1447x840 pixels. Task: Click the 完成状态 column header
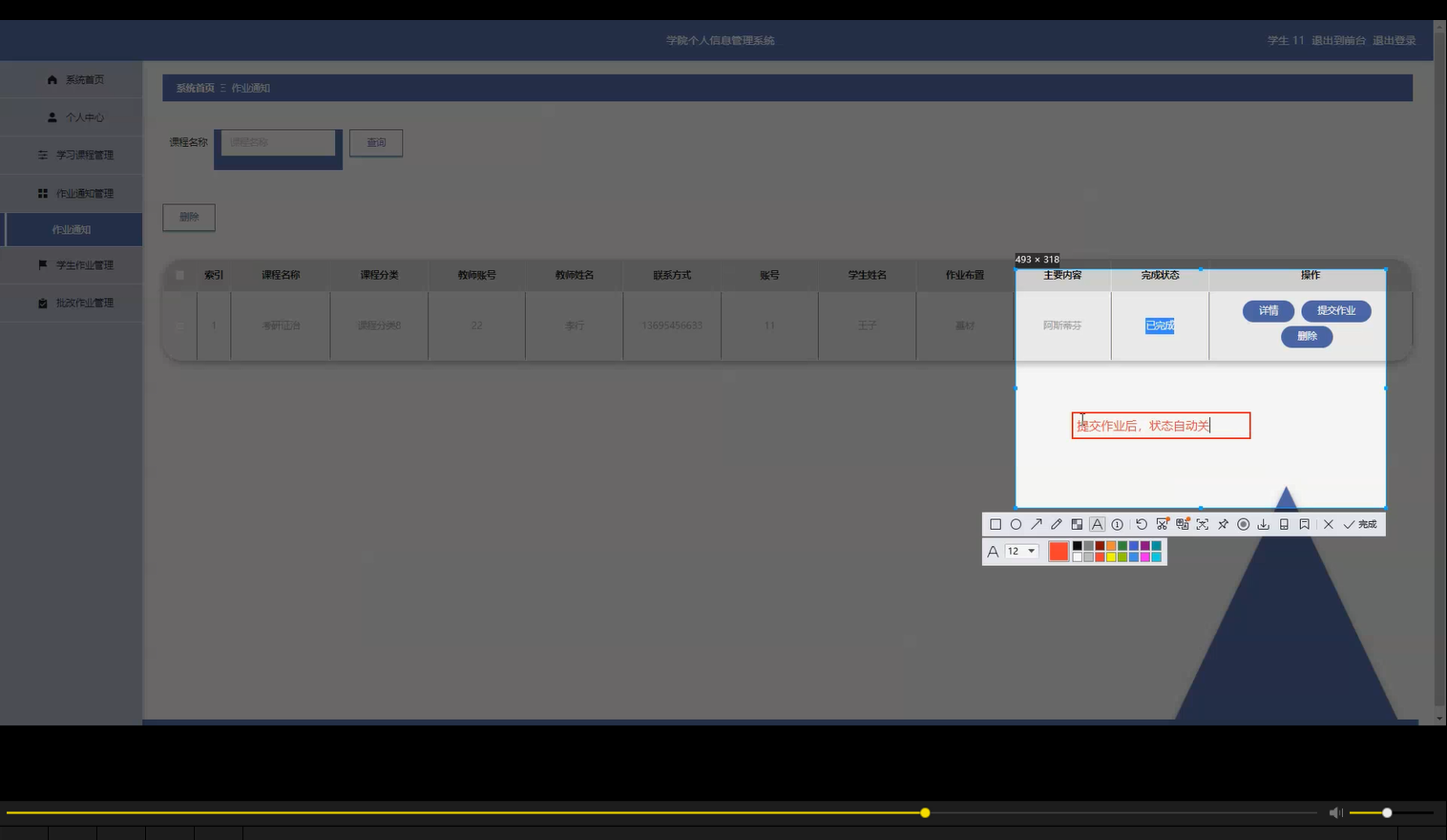coord(1160,275)
